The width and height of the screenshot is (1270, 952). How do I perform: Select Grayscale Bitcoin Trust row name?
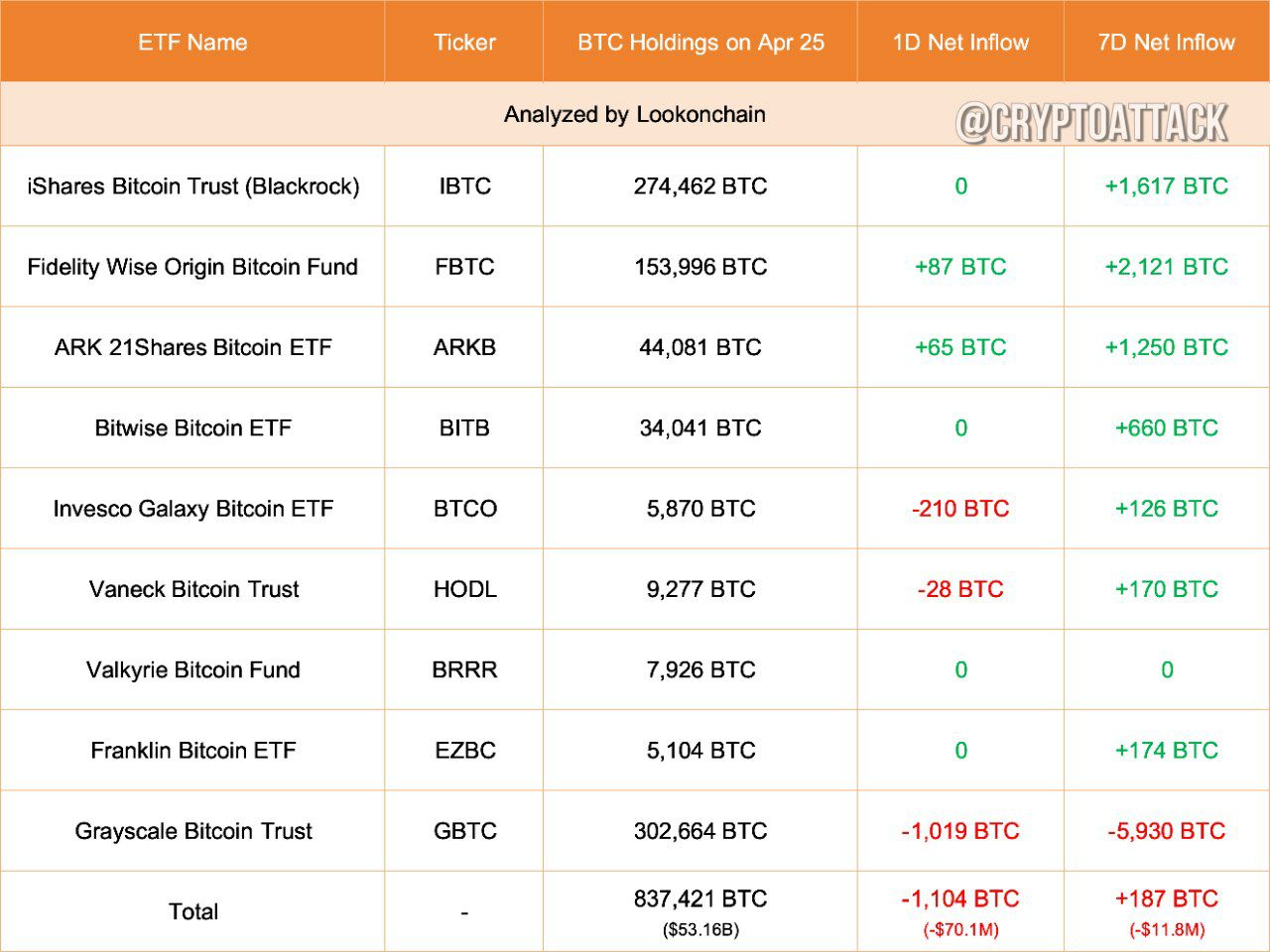pyautogui.click(x=192, y=831)
